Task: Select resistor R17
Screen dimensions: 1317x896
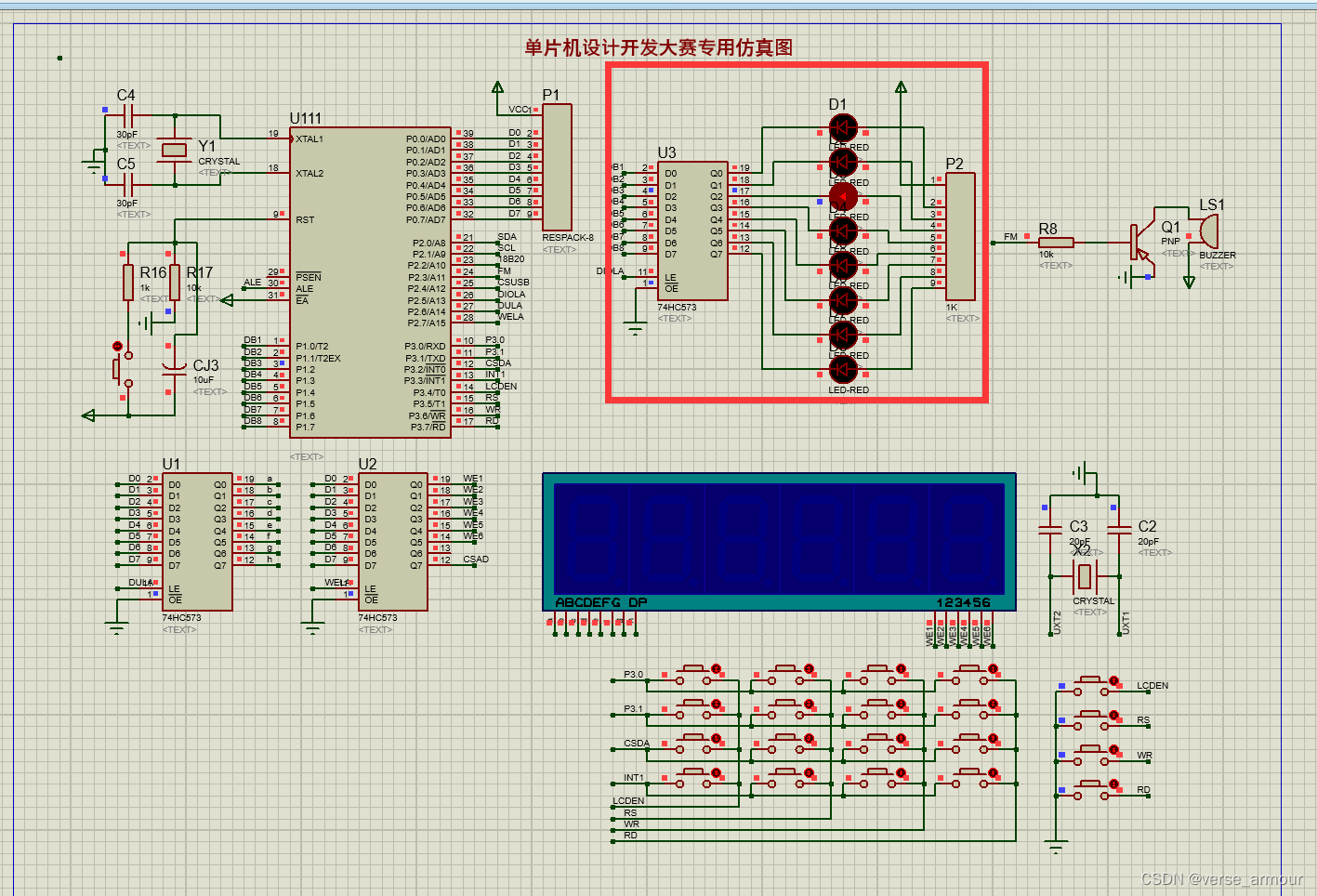Action: click(175, 283)
